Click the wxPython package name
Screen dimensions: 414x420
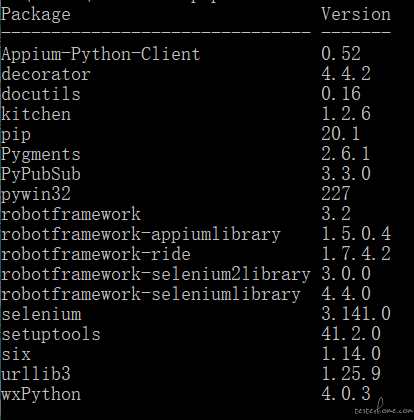(41, 395)
